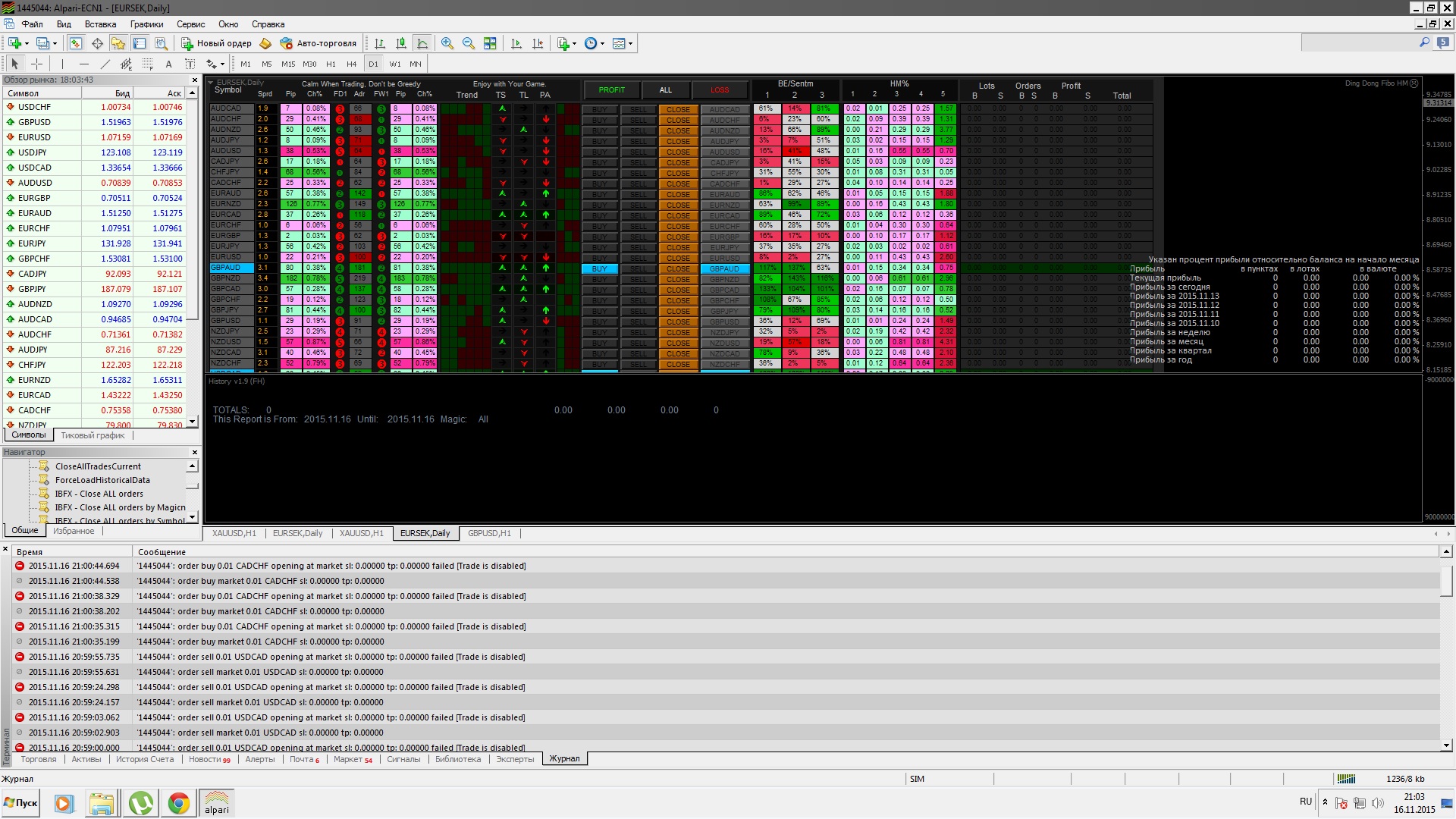Click the Новый ордер button
Screen dimensions: 1456x819
click(x=216, y=43)
